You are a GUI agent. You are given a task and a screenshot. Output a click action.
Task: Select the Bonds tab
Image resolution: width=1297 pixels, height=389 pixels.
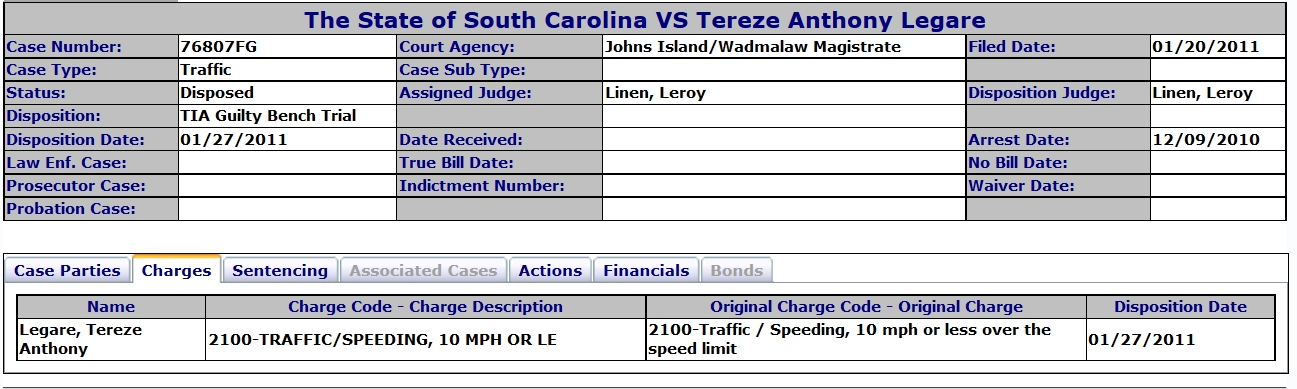(737, 270)
